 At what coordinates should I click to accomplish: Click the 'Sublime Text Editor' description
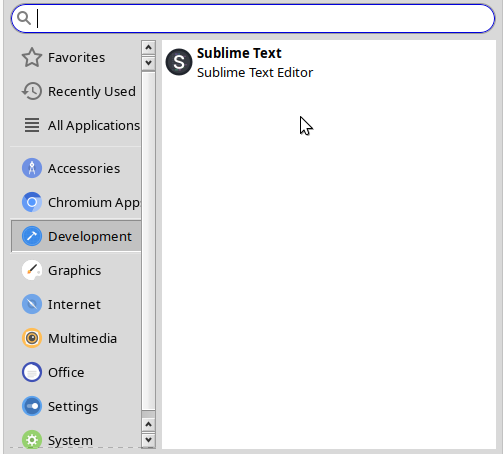click(255, 72)
